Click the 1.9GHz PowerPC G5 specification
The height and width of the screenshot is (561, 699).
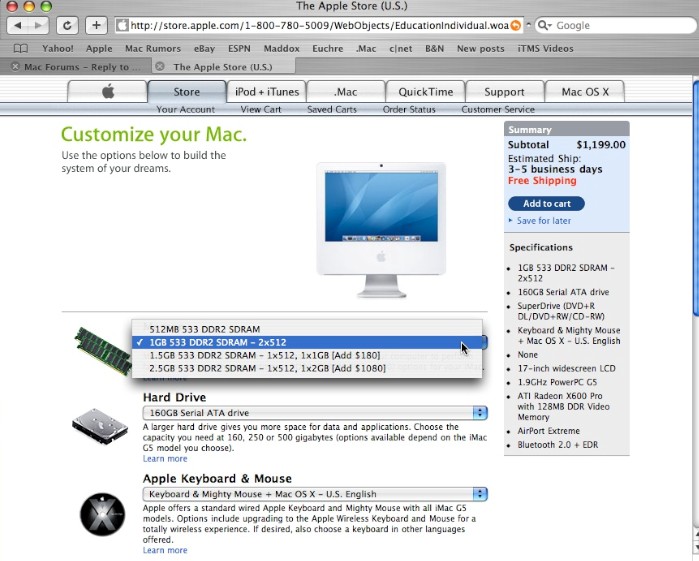(x=557, y=382)
